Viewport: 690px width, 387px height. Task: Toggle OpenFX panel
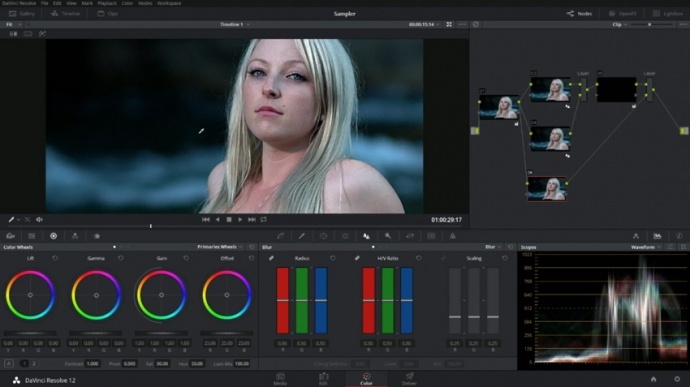click(623, 14)
